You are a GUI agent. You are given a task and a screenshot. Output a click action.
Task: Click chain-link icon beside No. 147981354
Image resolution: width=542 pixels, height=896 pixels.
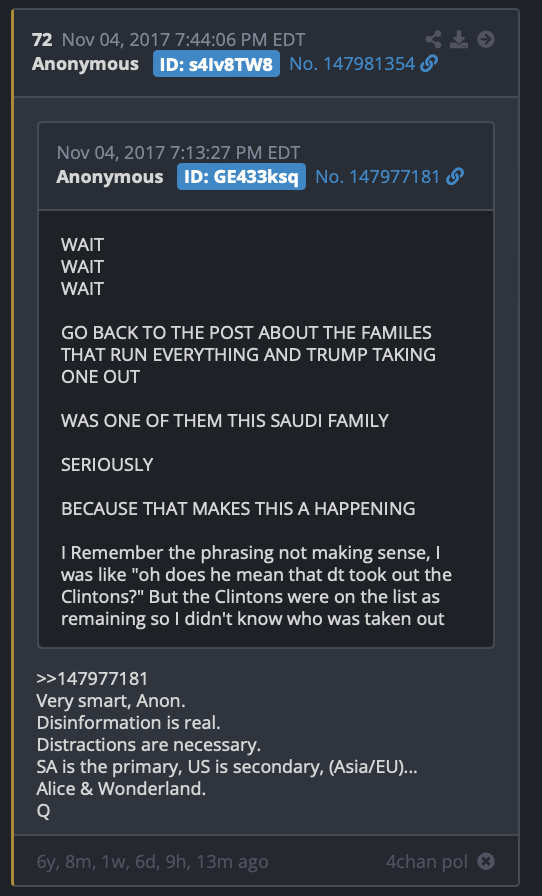(x=429, y=63)
